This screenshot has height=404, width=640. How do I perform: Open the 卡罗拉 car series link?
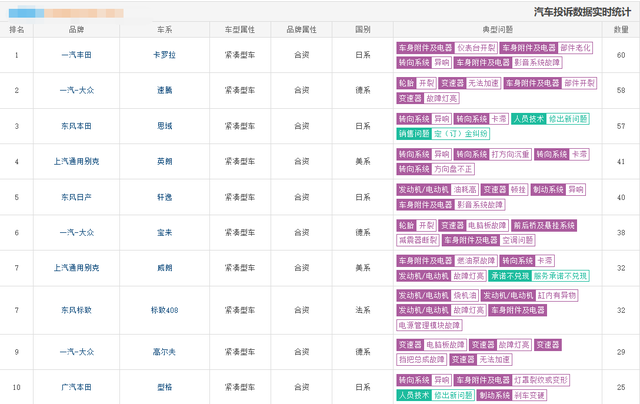click(164, 55)
